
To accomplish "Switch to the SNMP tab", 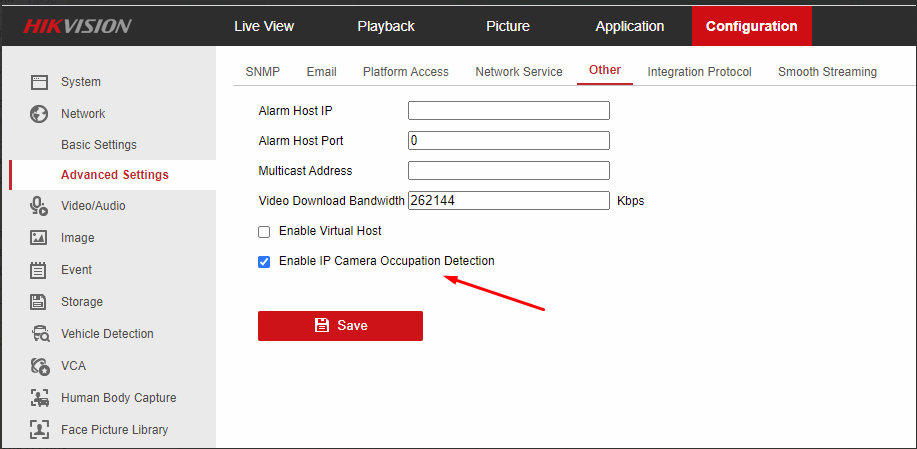I will pyautogui.click(x=263, y=72).
